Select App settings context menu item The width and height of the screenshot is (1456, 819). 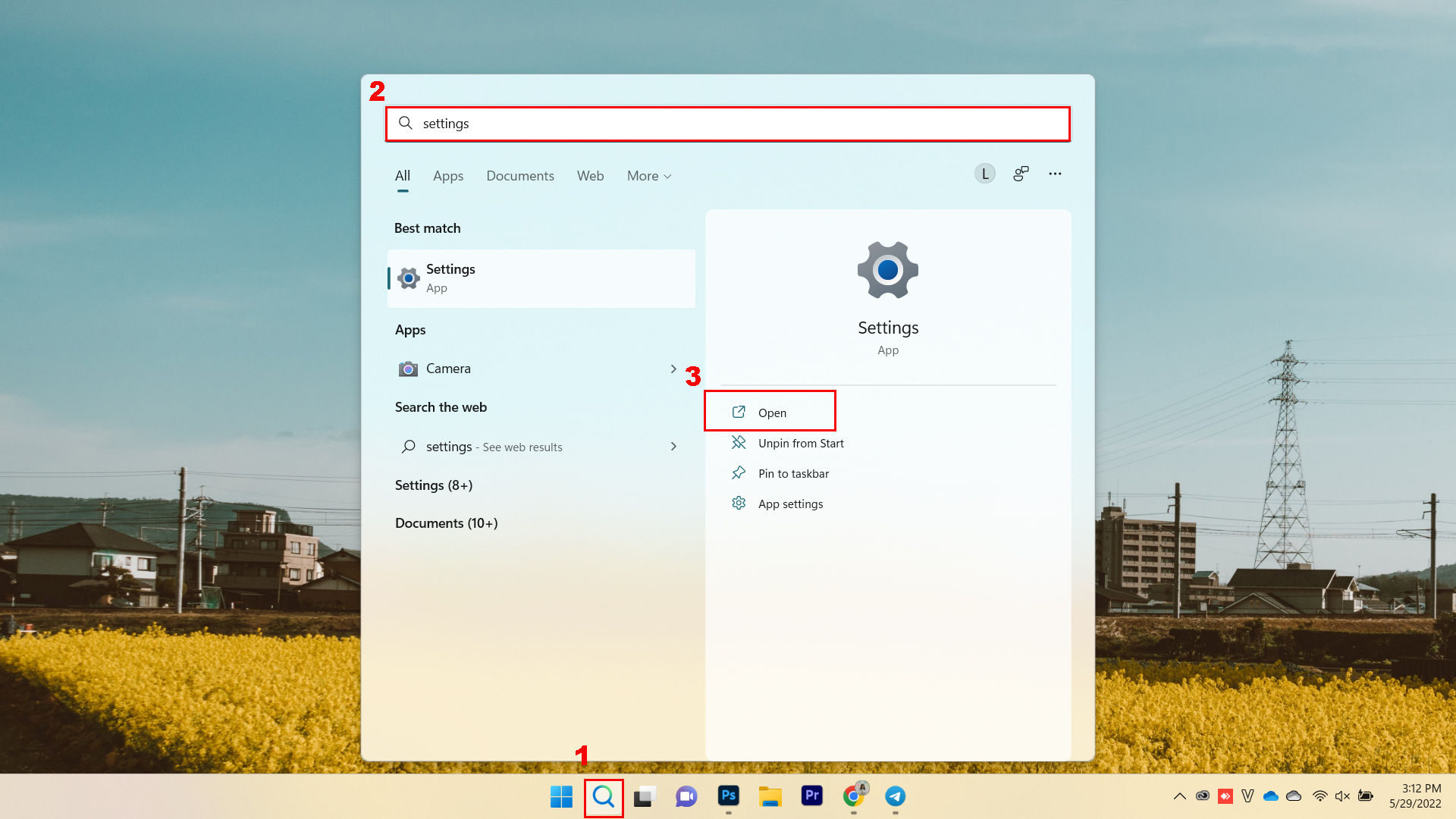pyautogui.click(x=790, y=503)
